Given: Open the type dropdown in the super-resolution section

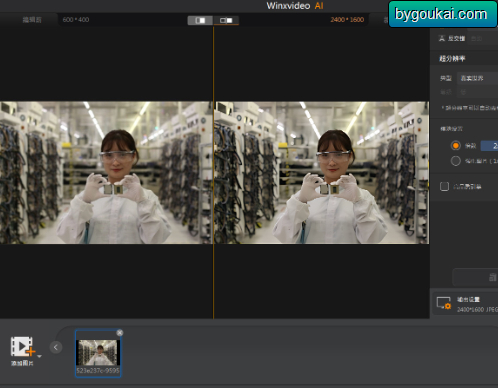Looking at the screenshot, I should pyautogui.click(x=477, y=78).
